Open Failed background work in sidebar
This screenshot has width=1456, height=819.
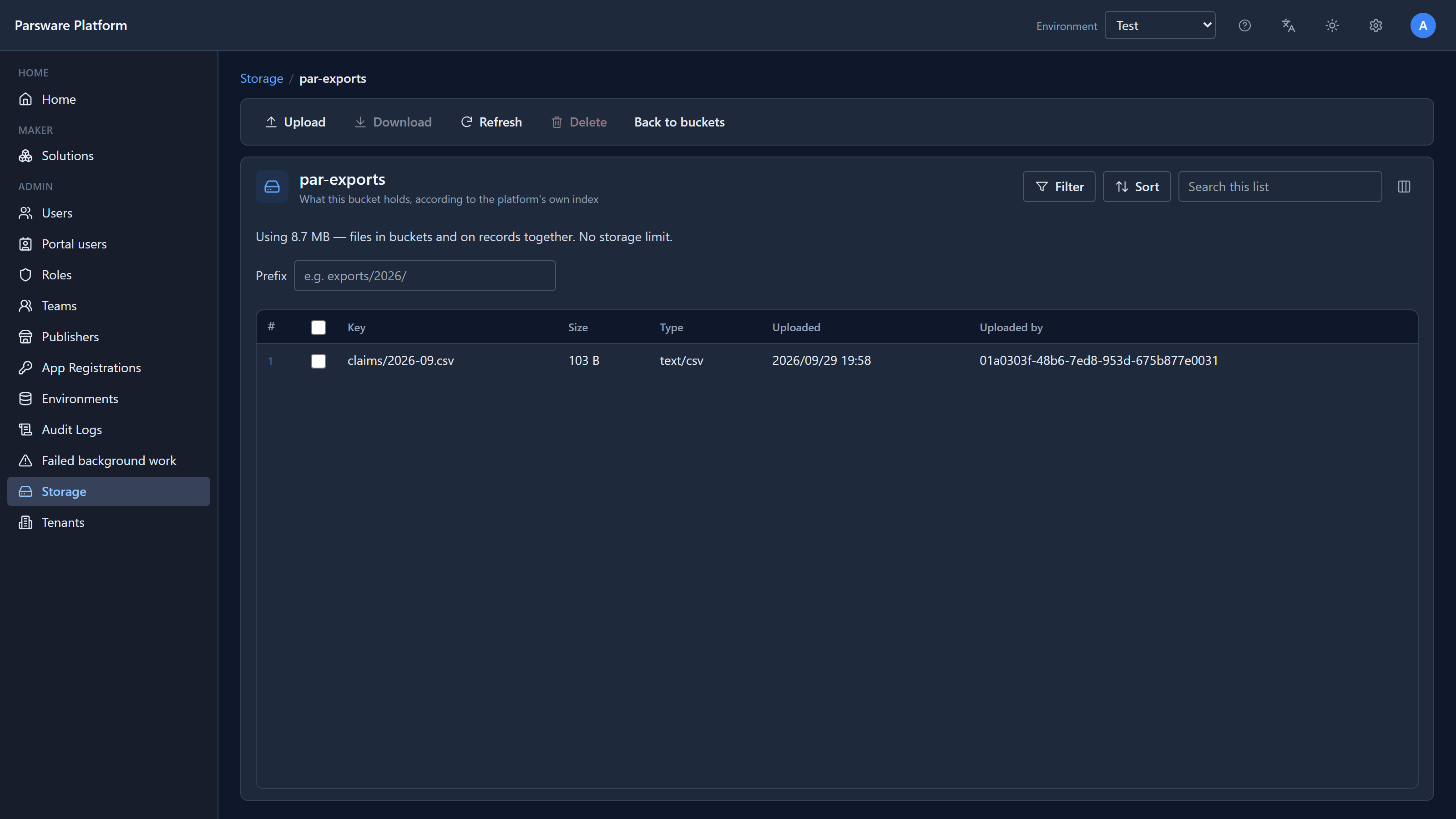(x=109, y=460)
